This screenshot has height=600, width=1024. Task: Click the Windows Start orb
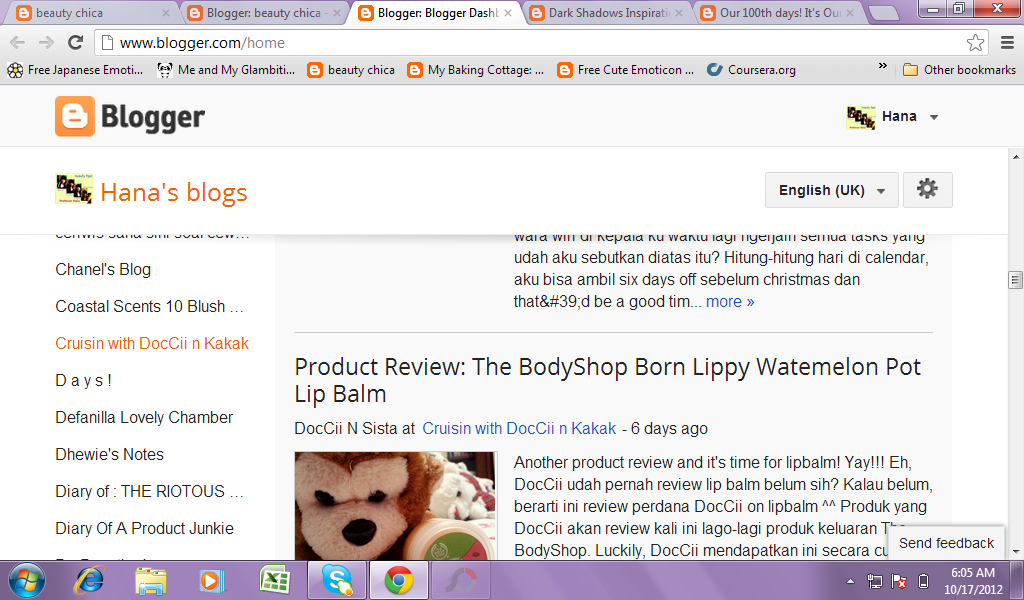pyautogui.click(x=27, y=580)
